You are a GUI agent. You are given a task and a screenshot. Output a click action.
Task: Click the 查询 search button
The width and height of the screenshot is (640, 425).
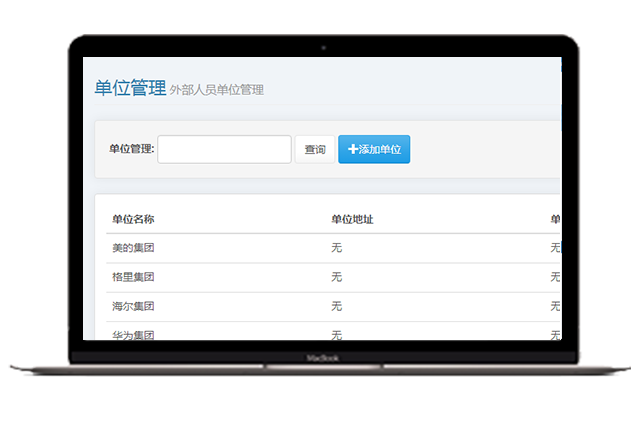coord(314,150)
